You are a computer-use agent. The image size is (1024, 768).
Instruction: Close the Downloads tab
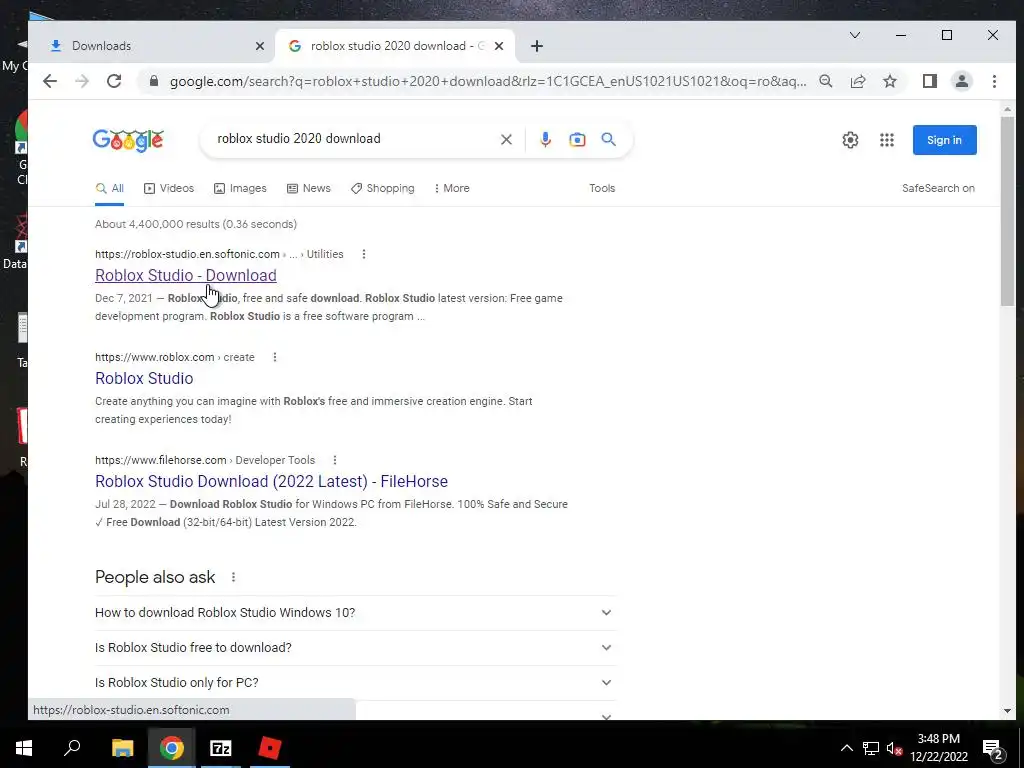pyautogui.click(x=259, y=46)
